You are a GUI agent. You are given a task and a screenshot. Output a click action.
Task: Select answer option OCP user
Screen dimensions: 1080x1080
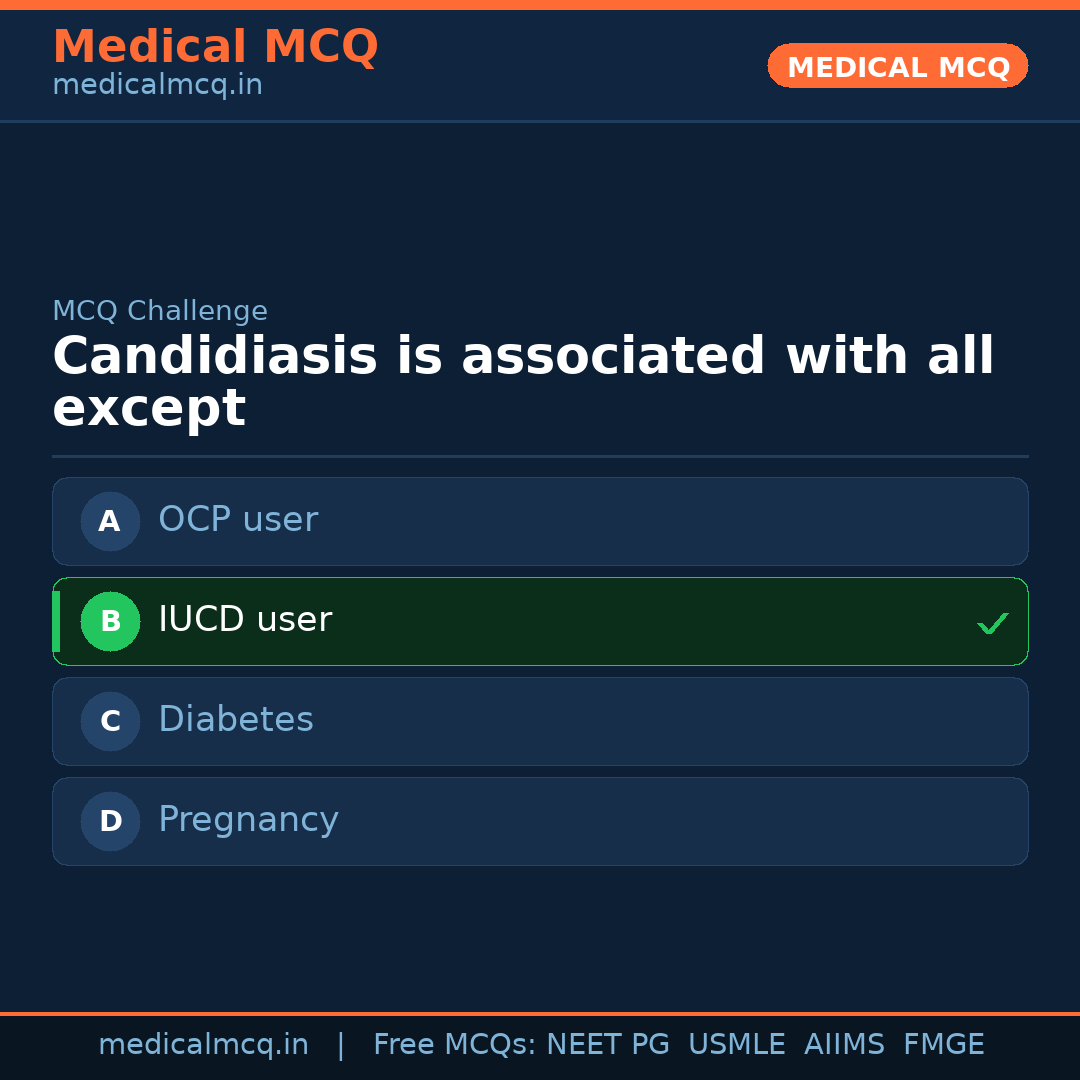(x=540, y=521)
